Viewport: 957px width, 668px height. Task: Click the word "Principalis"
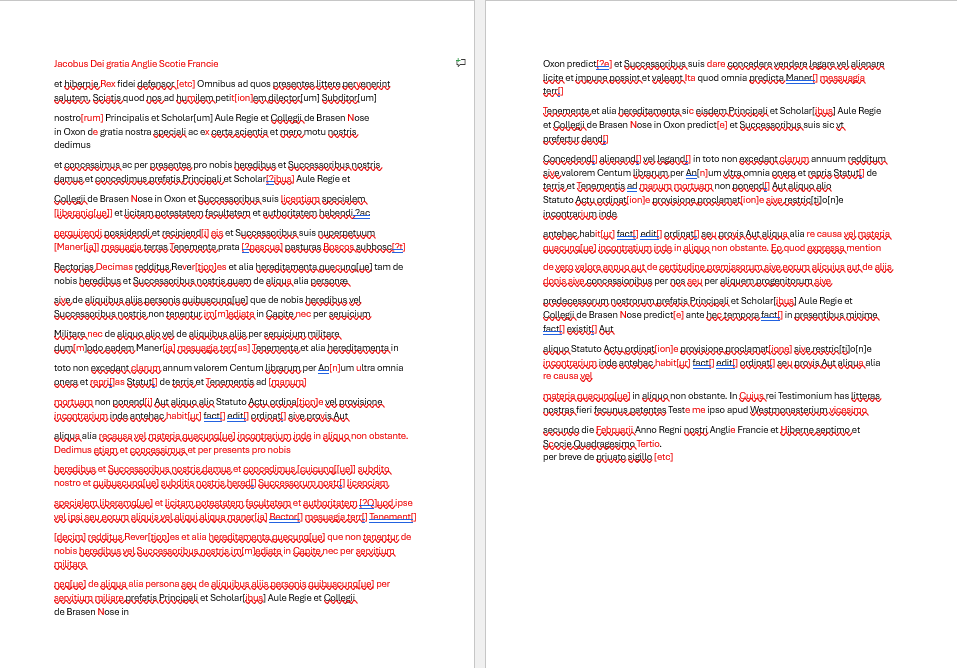coord(127,117)
